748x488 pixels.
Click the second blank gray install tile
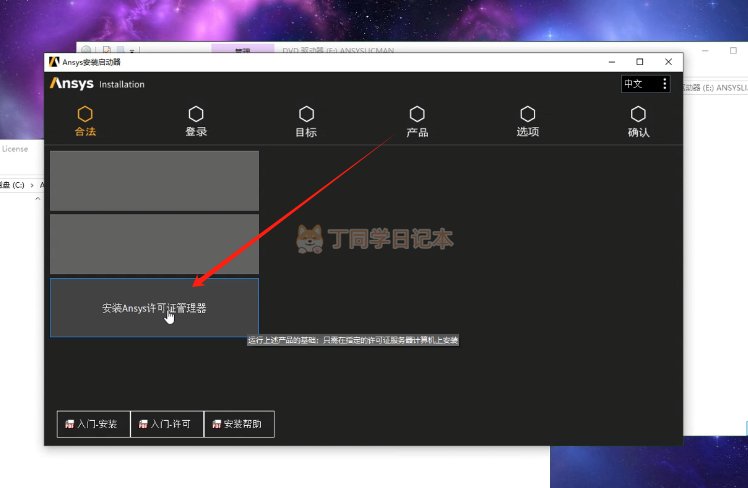[x=155, y=244]
